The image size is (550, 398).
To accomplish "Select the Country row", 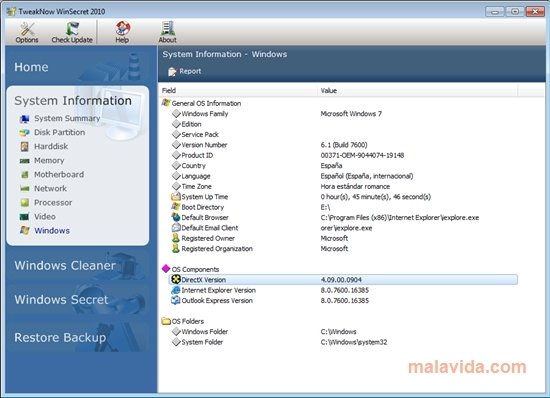I will [344, 166].
